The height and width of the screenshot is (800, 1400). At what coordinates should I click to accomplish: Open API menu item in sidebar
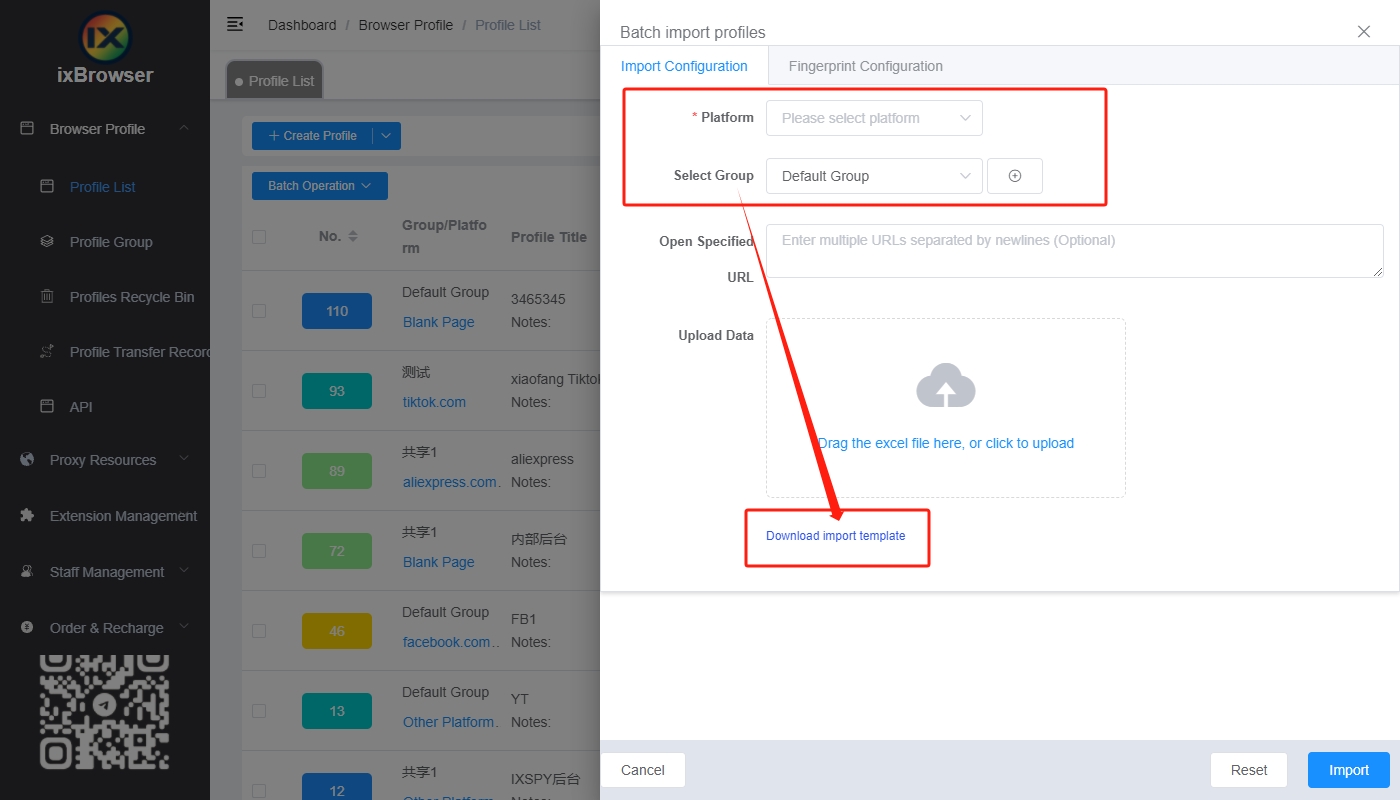pyautogui.click(x=81, y=407)
